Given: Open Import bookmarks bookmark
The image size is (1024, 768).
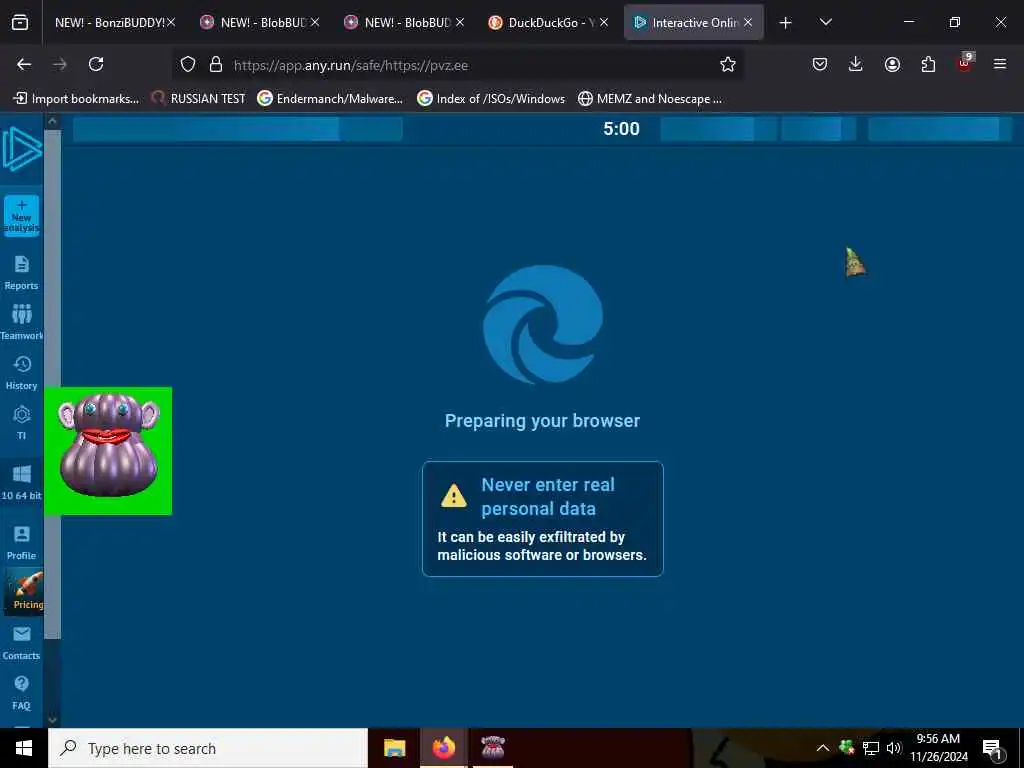Looking at the screenshot, I should pyautogui.click(x=76, y=99).
